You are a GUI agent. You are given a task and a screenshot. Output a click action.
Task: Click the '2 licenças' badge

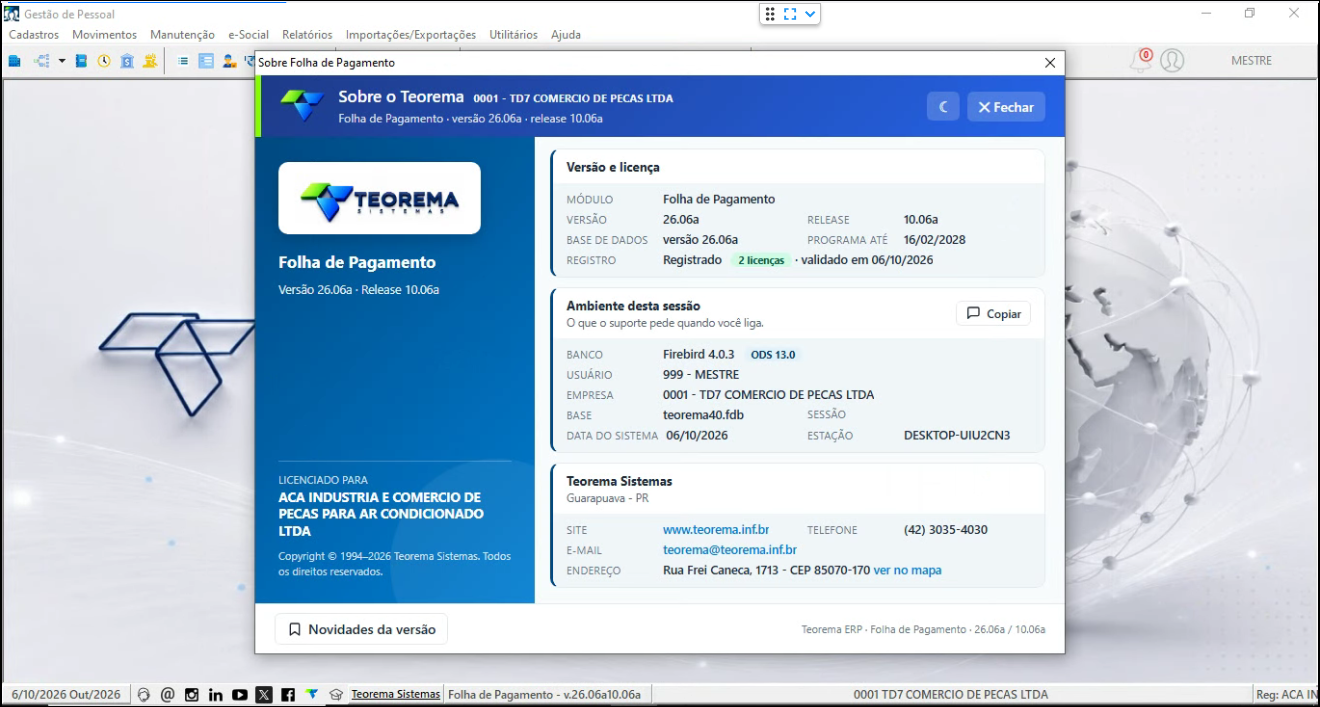click(760, 260)
